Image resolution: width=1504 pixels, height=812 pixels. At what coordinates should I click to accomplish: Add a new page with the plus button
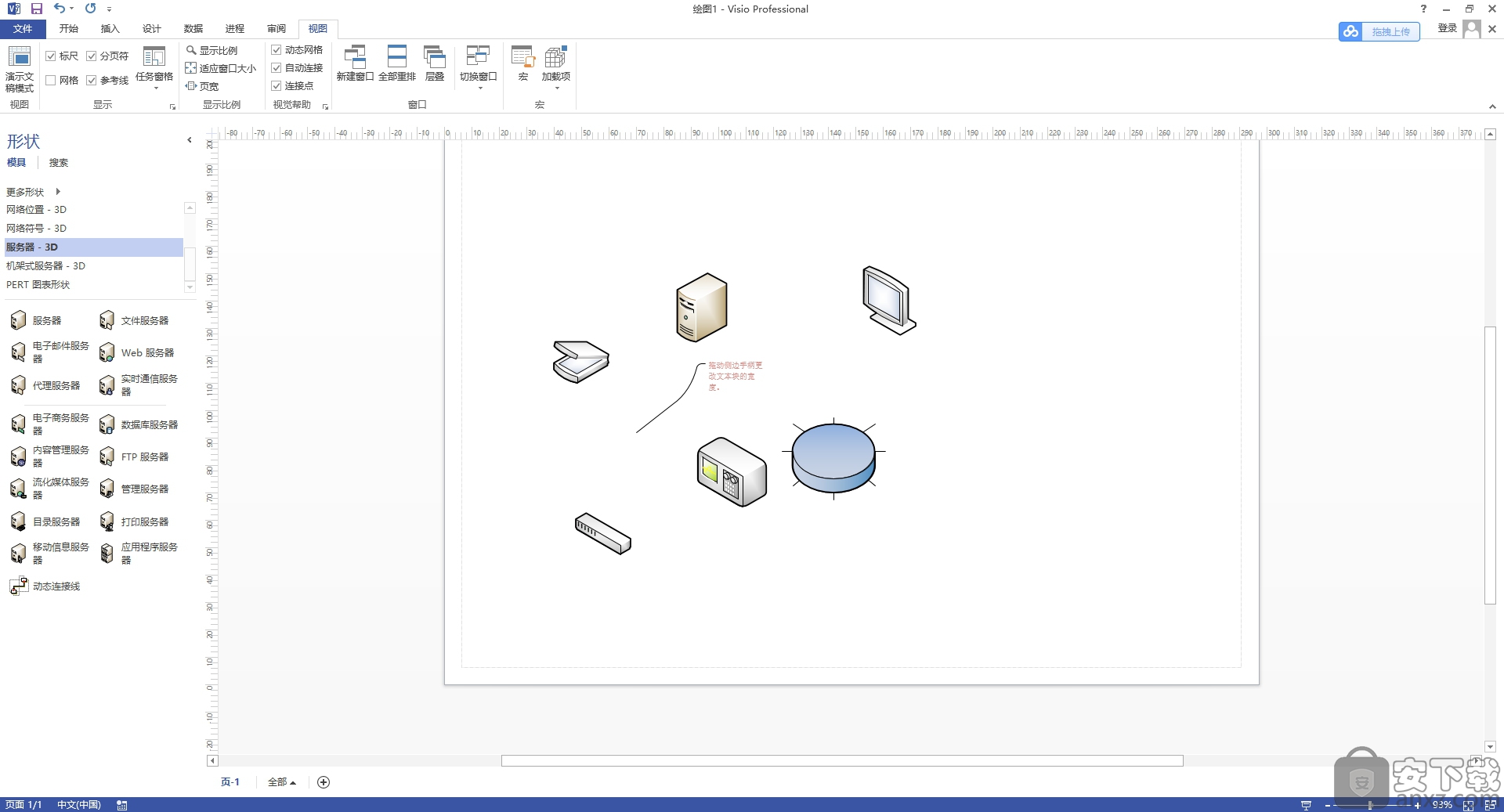click(324, 781)
